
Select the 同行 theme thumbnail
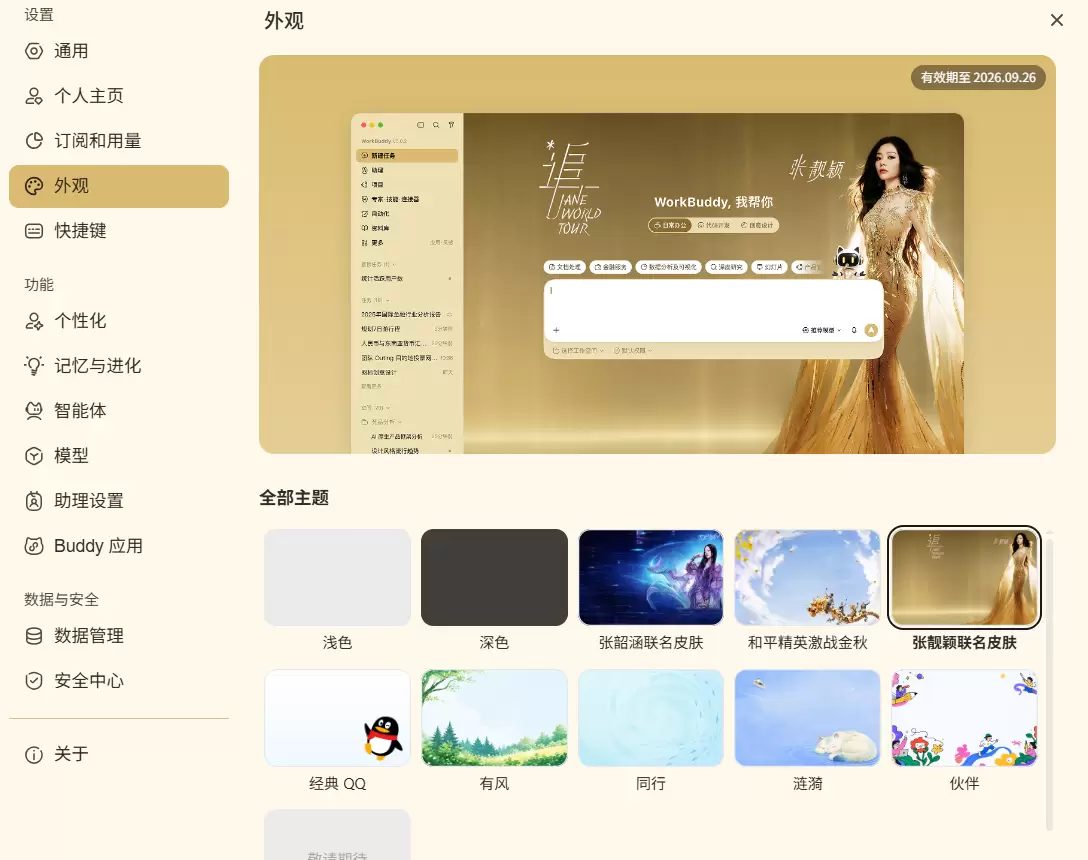coord(651,718)
